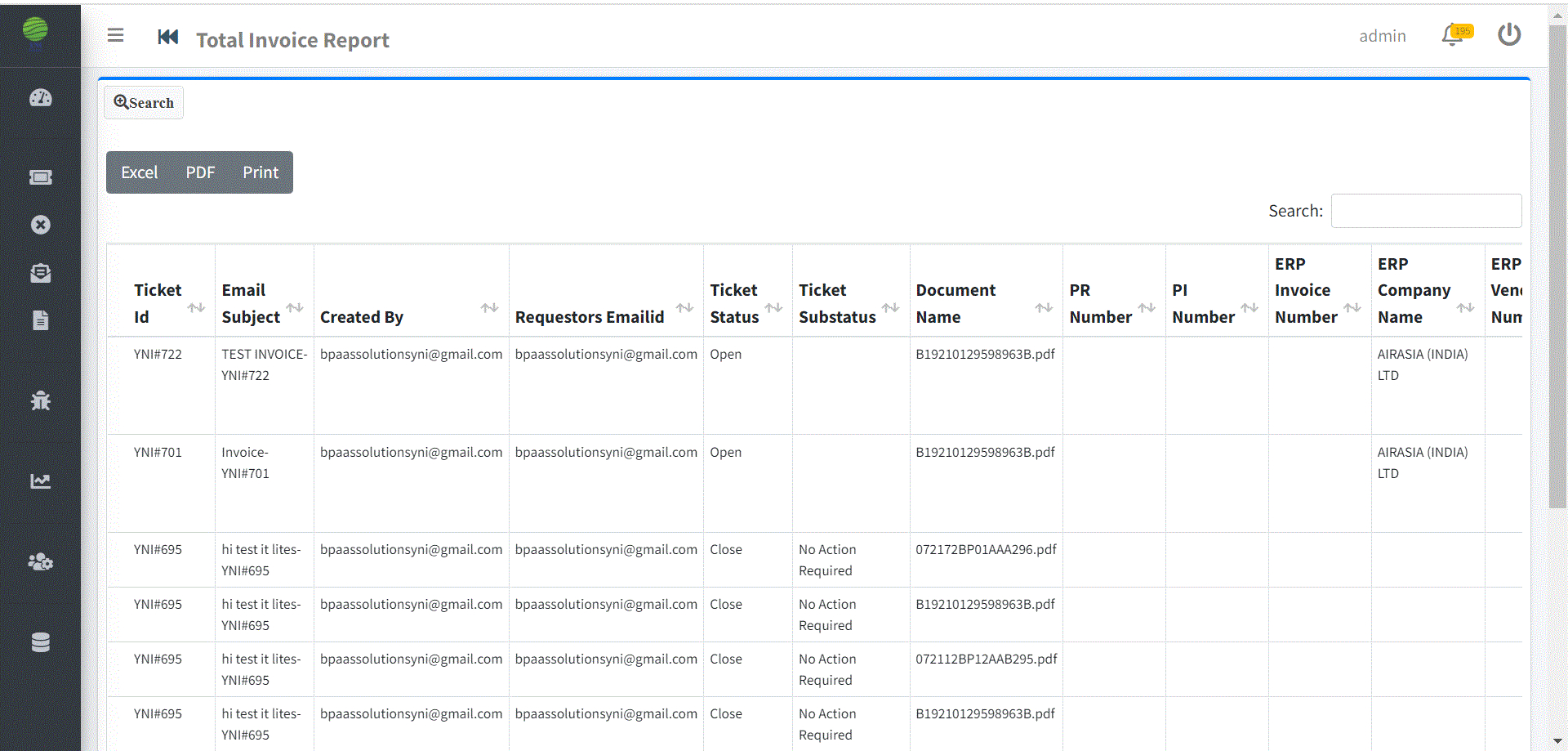Click Open status in YNI#722 row
This screenshot has width=1568, height=751.
pyautogui.click(x=726, y=355)
